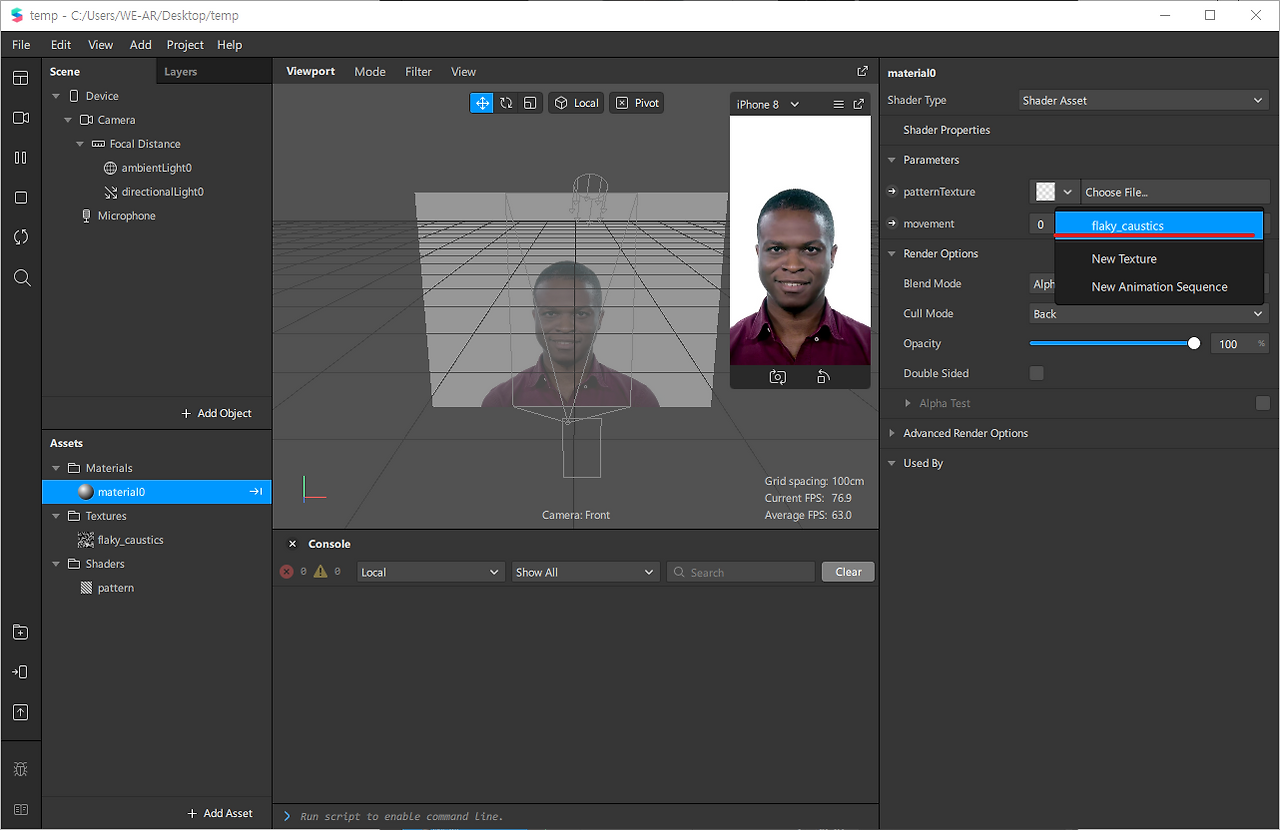Choose flaky_caustics from the texture dropdown list
The image size is (1280, 830).
coord(1160,226)
